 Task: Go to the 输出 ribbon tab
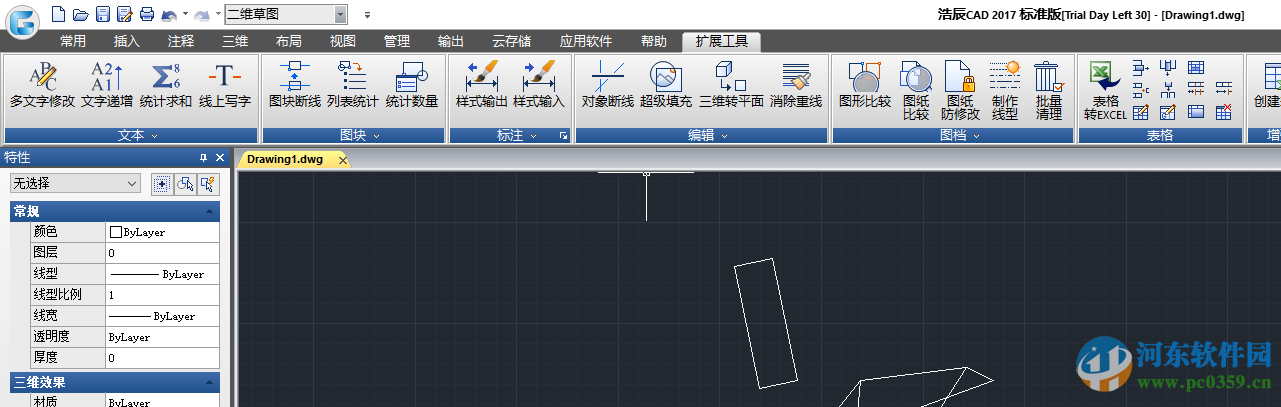coord(451,42)
